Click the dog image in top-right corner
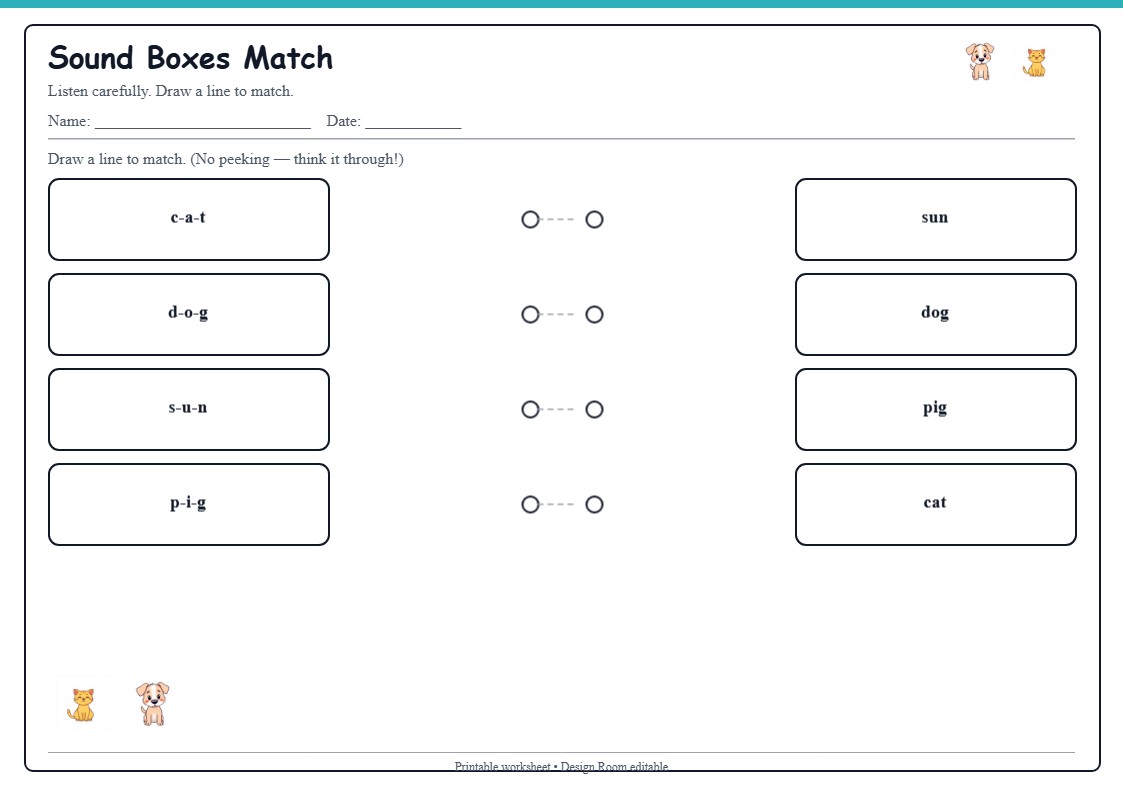 click(x=980, y=61)
